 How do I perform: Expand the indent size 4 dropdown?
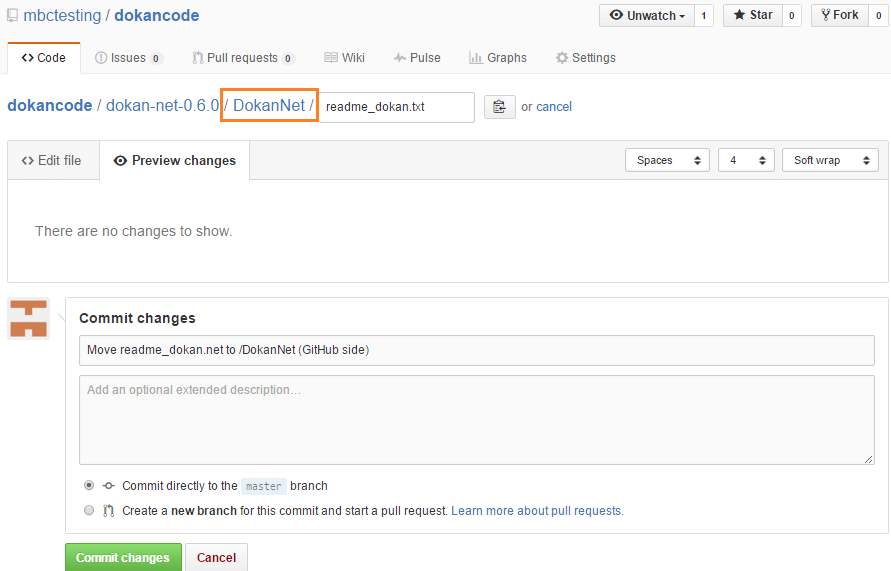click(746, 160)
